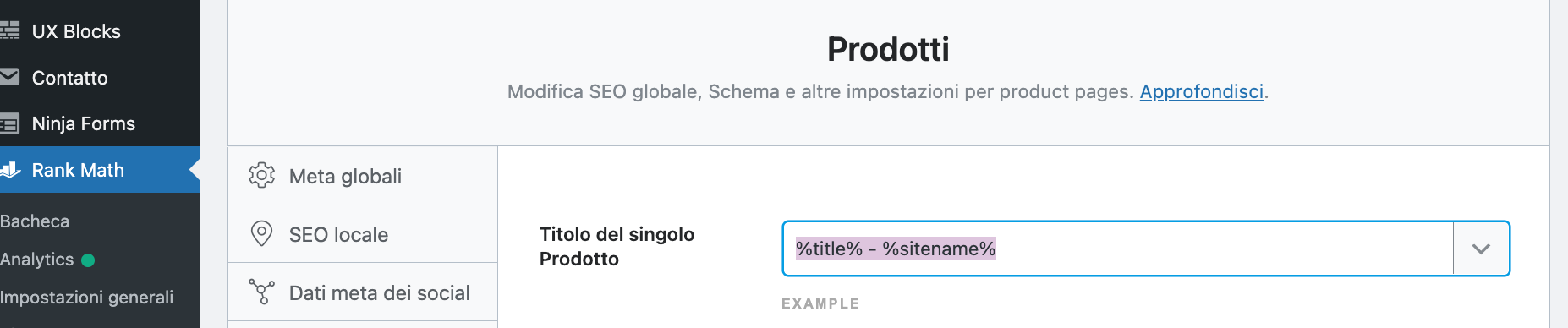Select the Dati meta dei social tab
Screen dimensions: 1568x328
[362, 292]
